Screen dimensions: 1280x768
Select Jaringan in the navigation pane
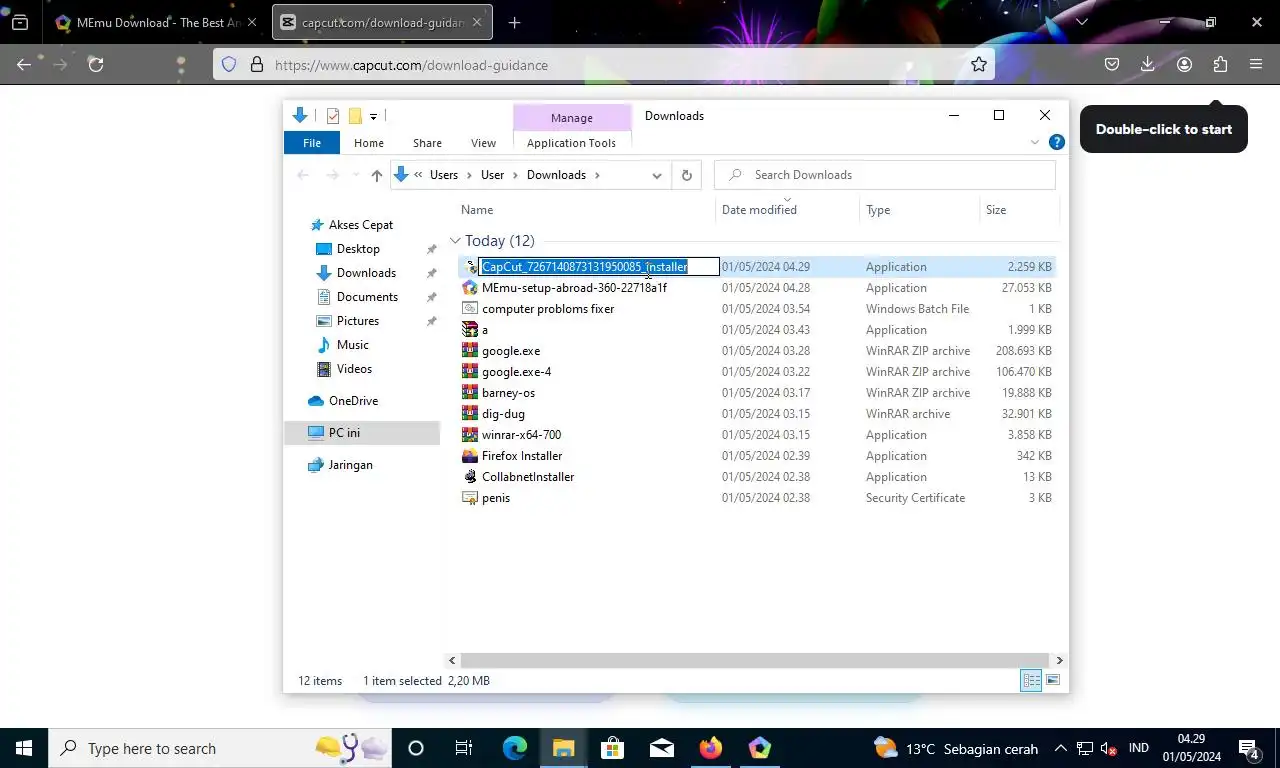(x=350, y=465)
